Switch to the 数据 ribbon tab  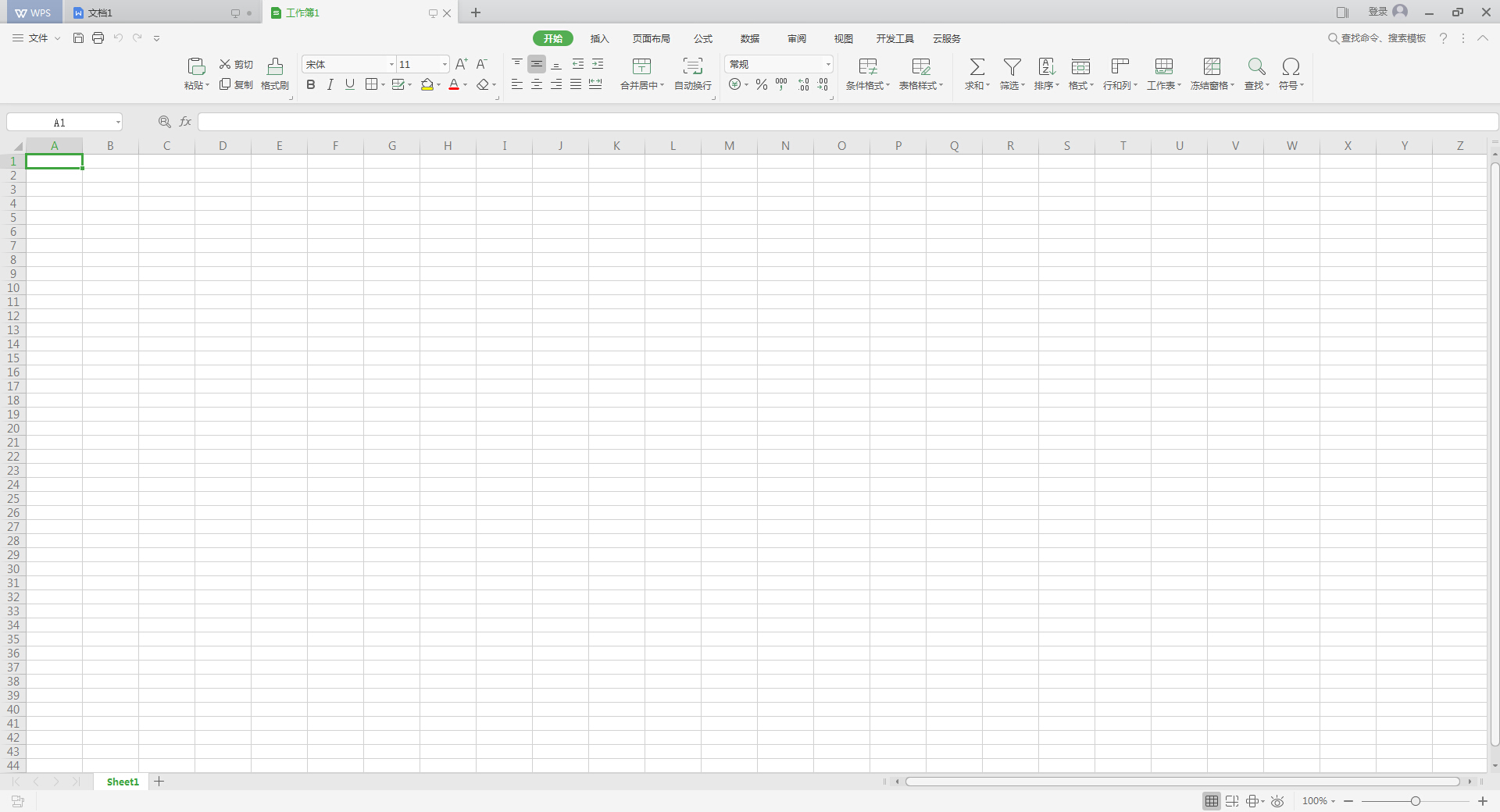pos(749,38)
